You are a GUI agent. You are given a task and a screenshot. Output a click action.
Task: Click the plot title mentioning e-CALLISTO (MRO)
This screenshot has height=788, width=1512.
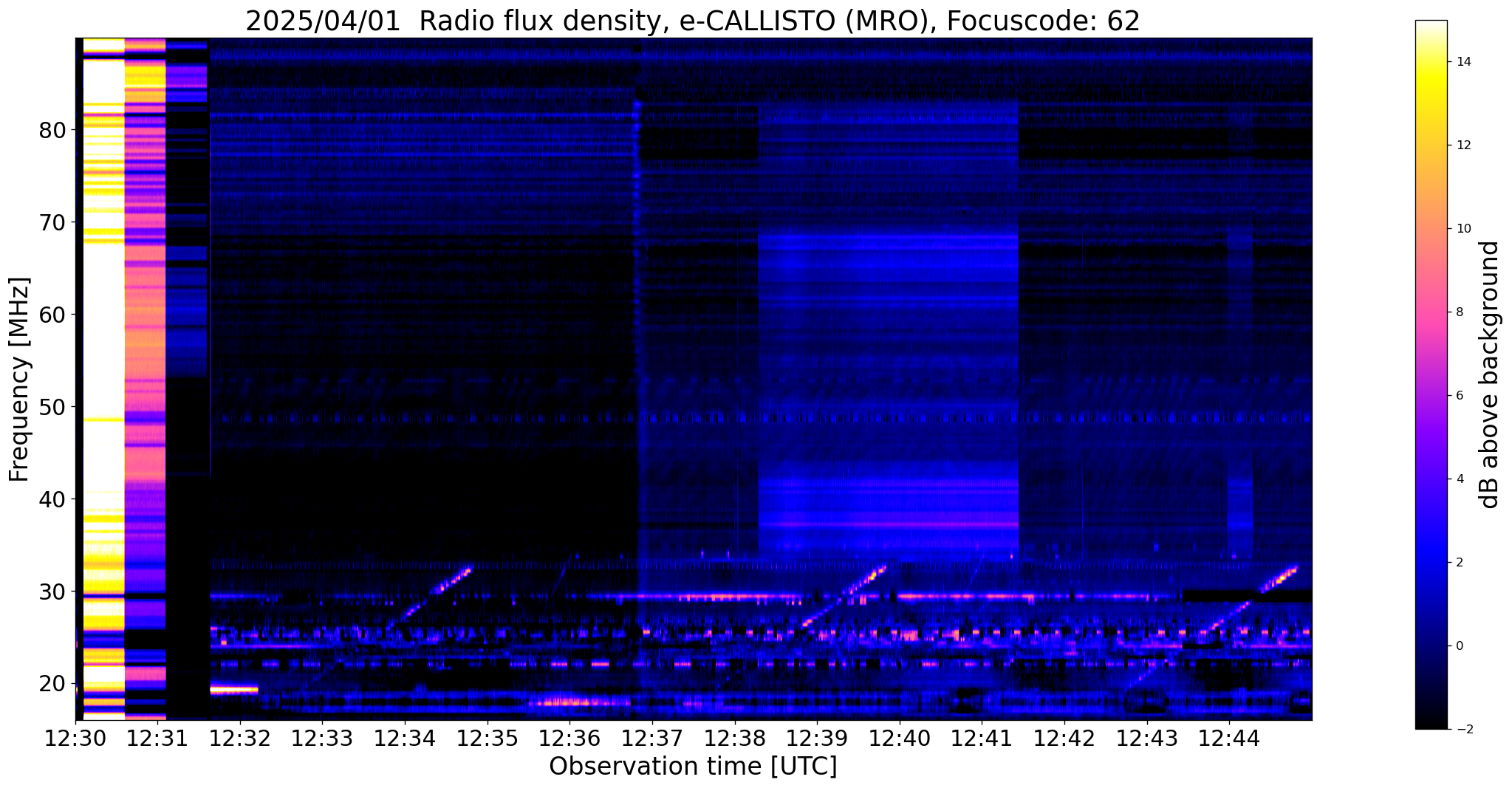693,21
